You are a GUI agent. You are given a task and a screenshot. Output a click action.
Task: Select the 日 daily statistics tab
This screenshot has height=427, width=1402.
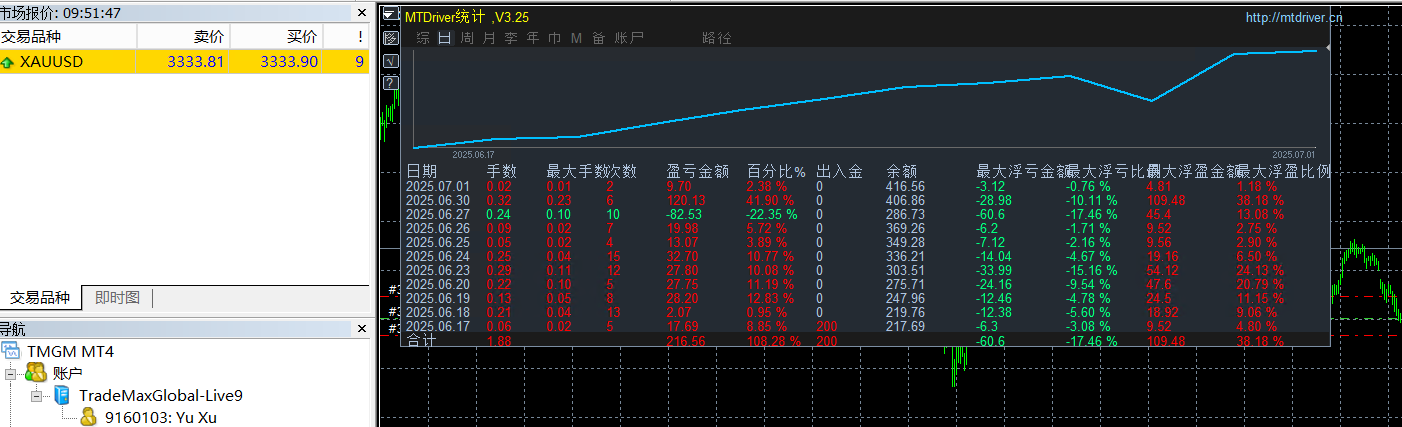click(445, 38)
